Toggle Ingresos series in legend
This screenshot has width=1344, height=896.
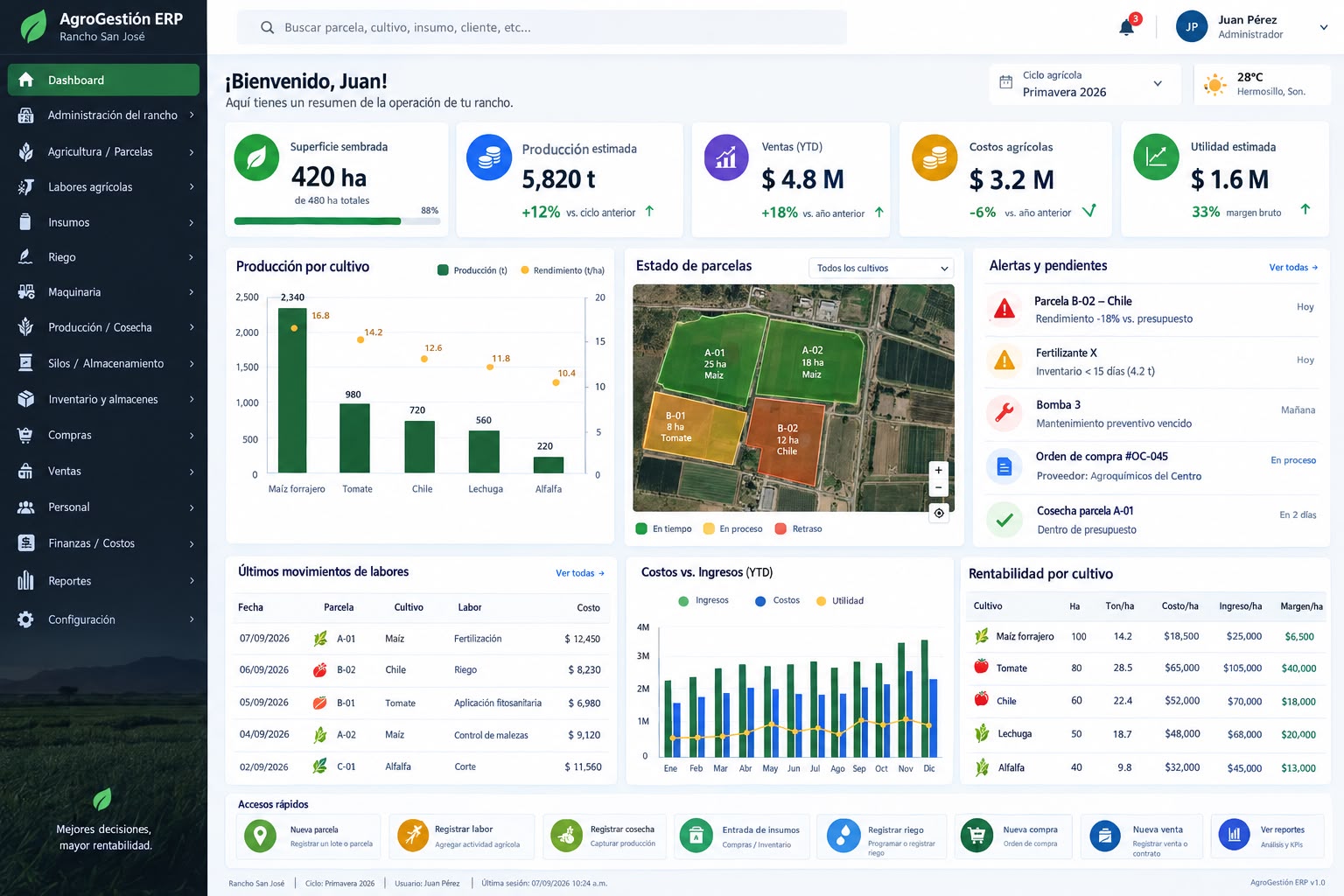[x=703, y=600]
